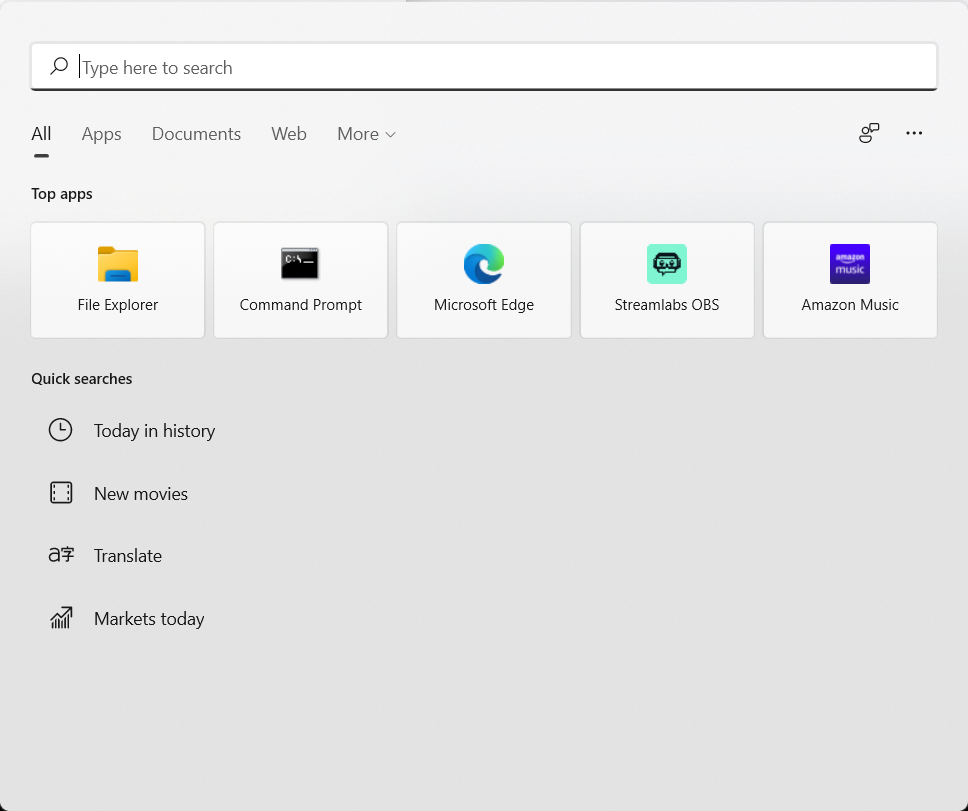Click the Quick searches heading

tap(81, 379)
